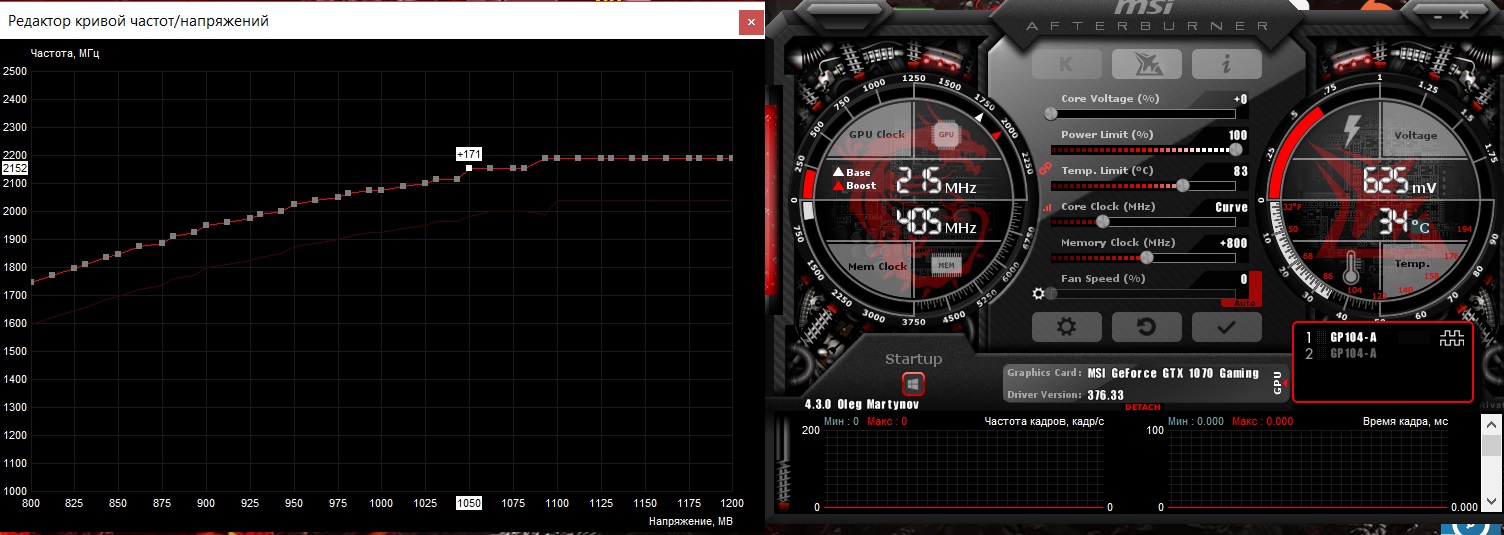Viewport: 1504px width, 535px height.
Task: Click the Core Voltage +0 value
Action: (1240, 99)
